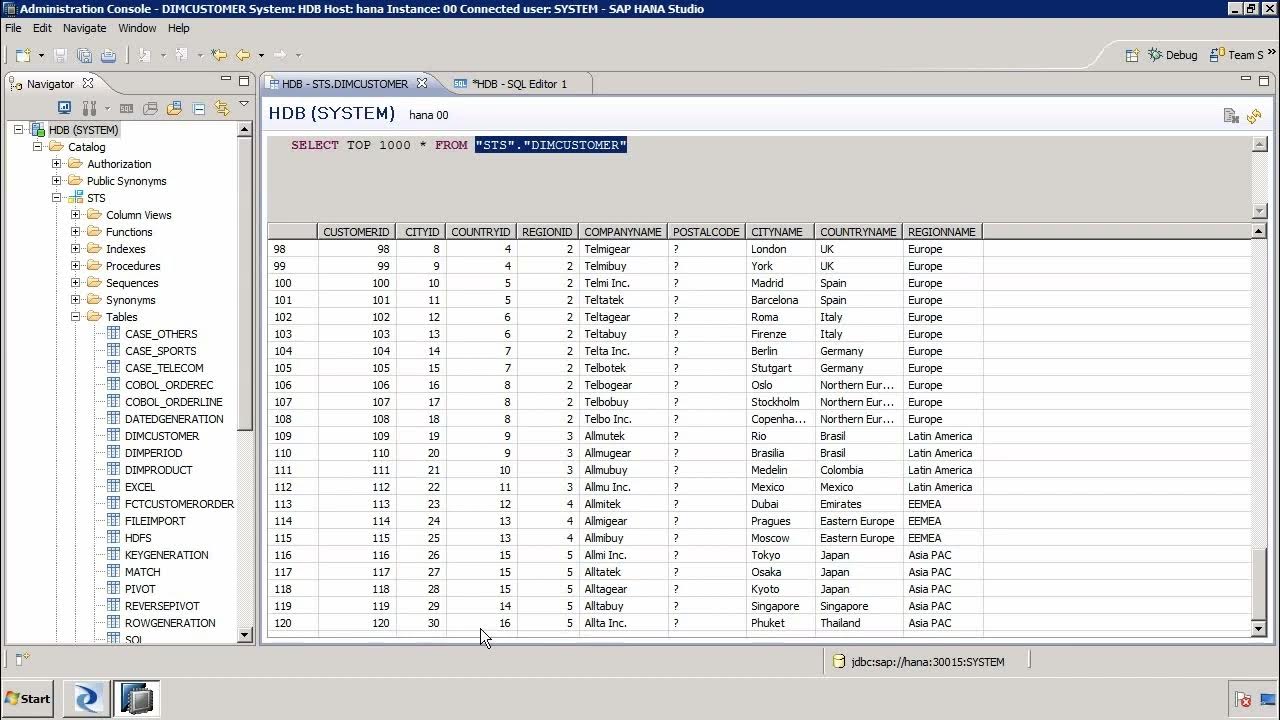Click the yellow refresh arrows icon in editor

(x=1254, y=116)
